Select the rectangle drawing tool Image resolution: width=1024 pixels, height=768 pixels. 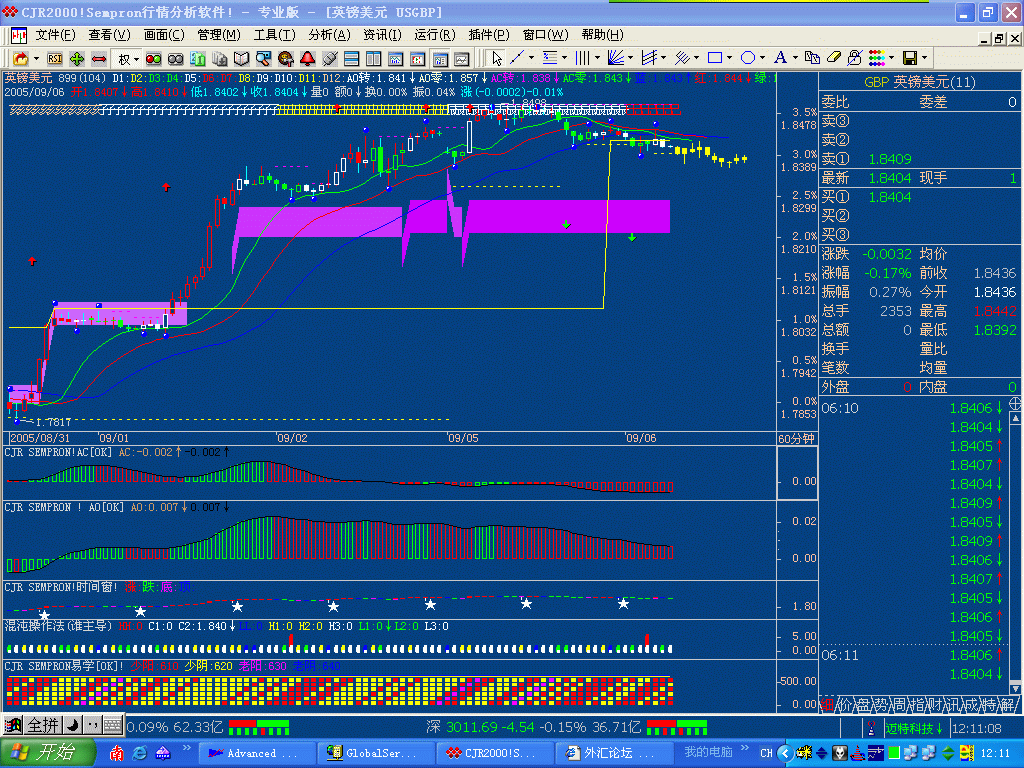714,59
